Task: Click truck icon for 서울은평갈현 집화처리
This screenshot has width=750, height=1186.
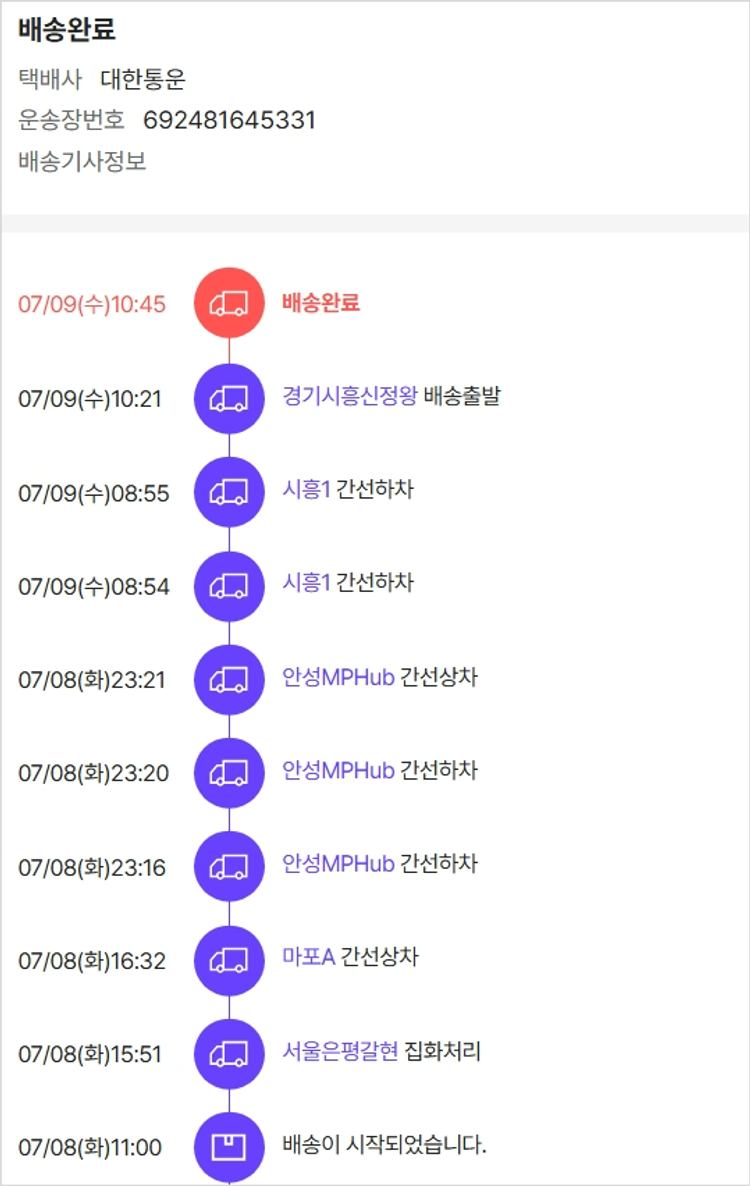Action: click(229, 1054)
